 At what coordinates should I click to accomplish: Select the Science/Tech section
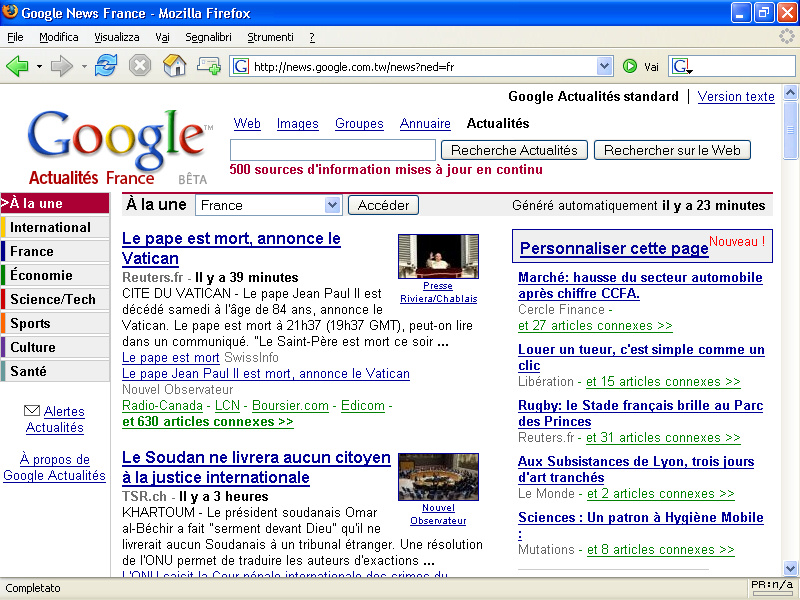pos(55,299)
